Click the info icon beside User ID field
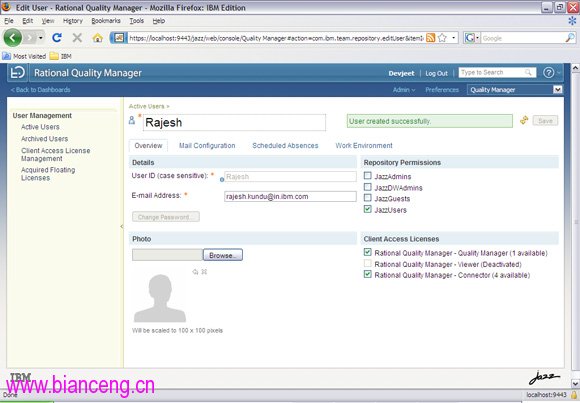The height and width of the screenshot is (403, 580). 222,179
